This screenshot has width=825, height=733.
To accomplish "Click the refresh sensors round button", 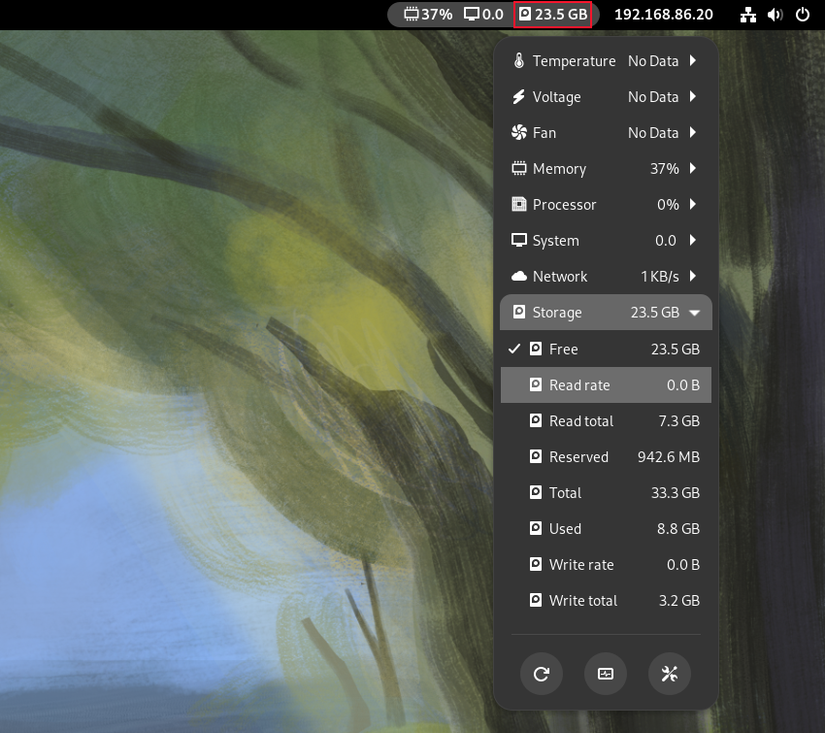I will coord(541,674).
